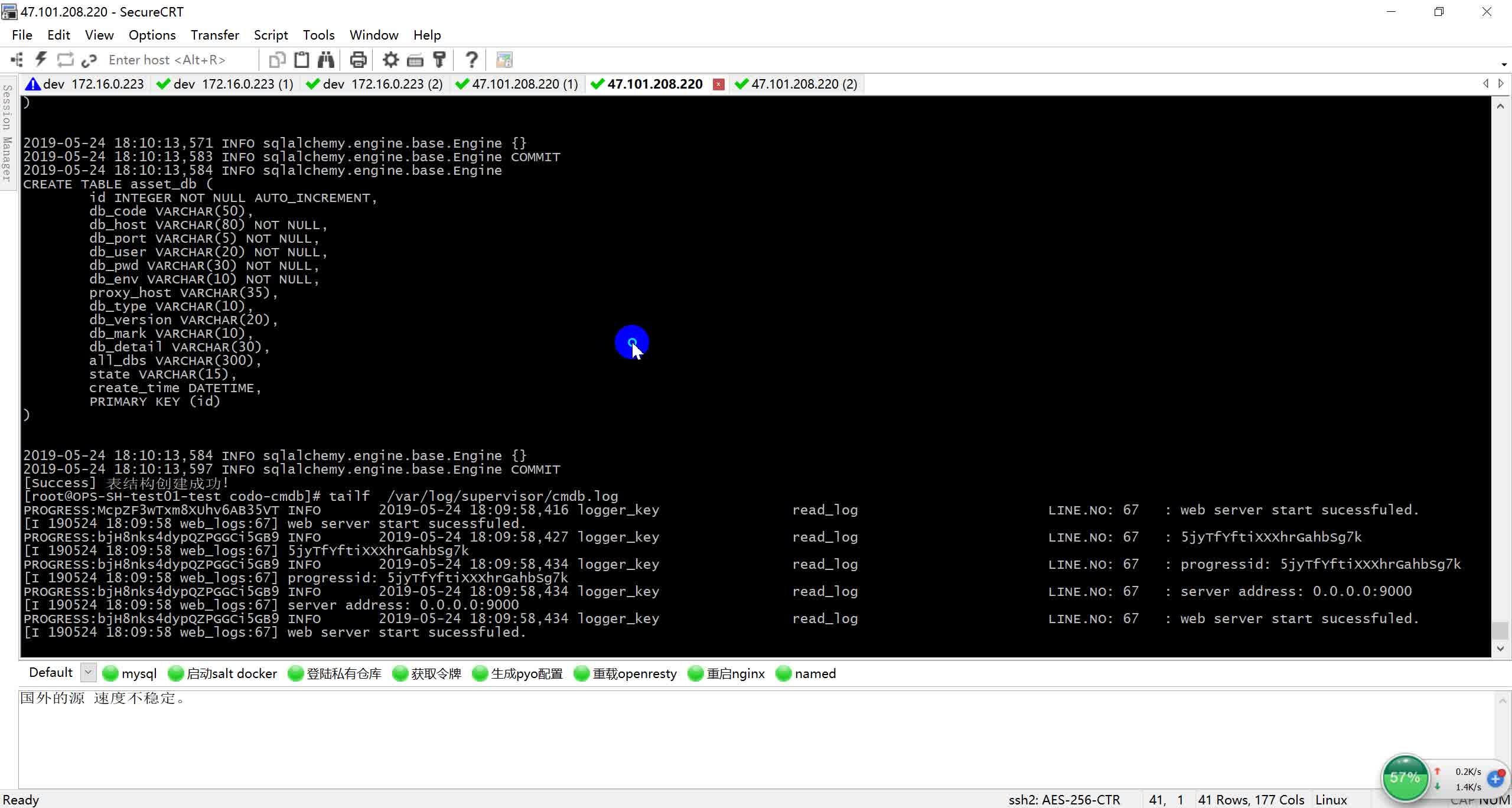Expand the Default button bar dropdown
1512x808 pixels.
(x=88, y=672)
